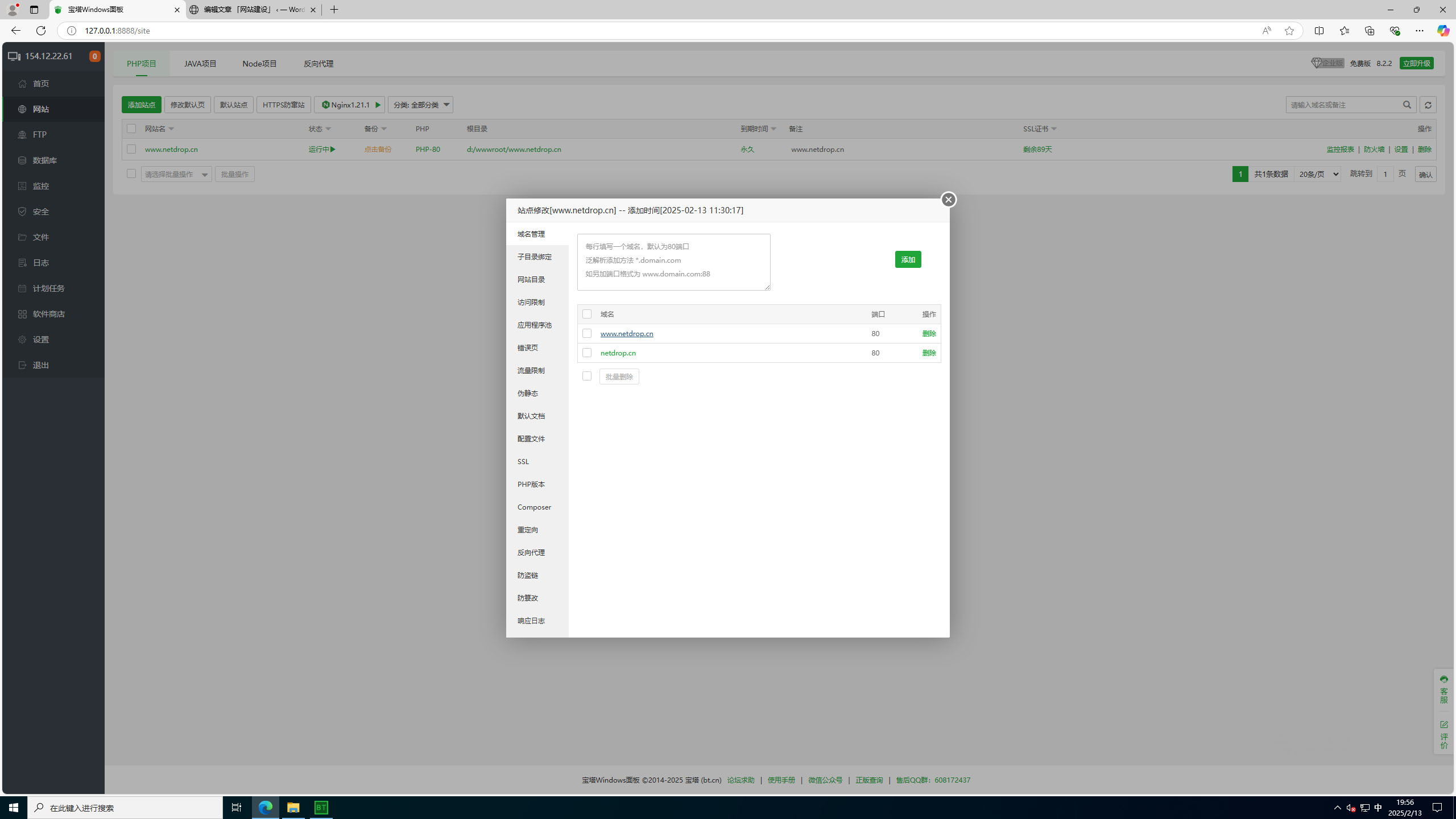Check the www.netdrop.cn domain checkbox
1456x819 pixels.
click(x=587, y=333)
